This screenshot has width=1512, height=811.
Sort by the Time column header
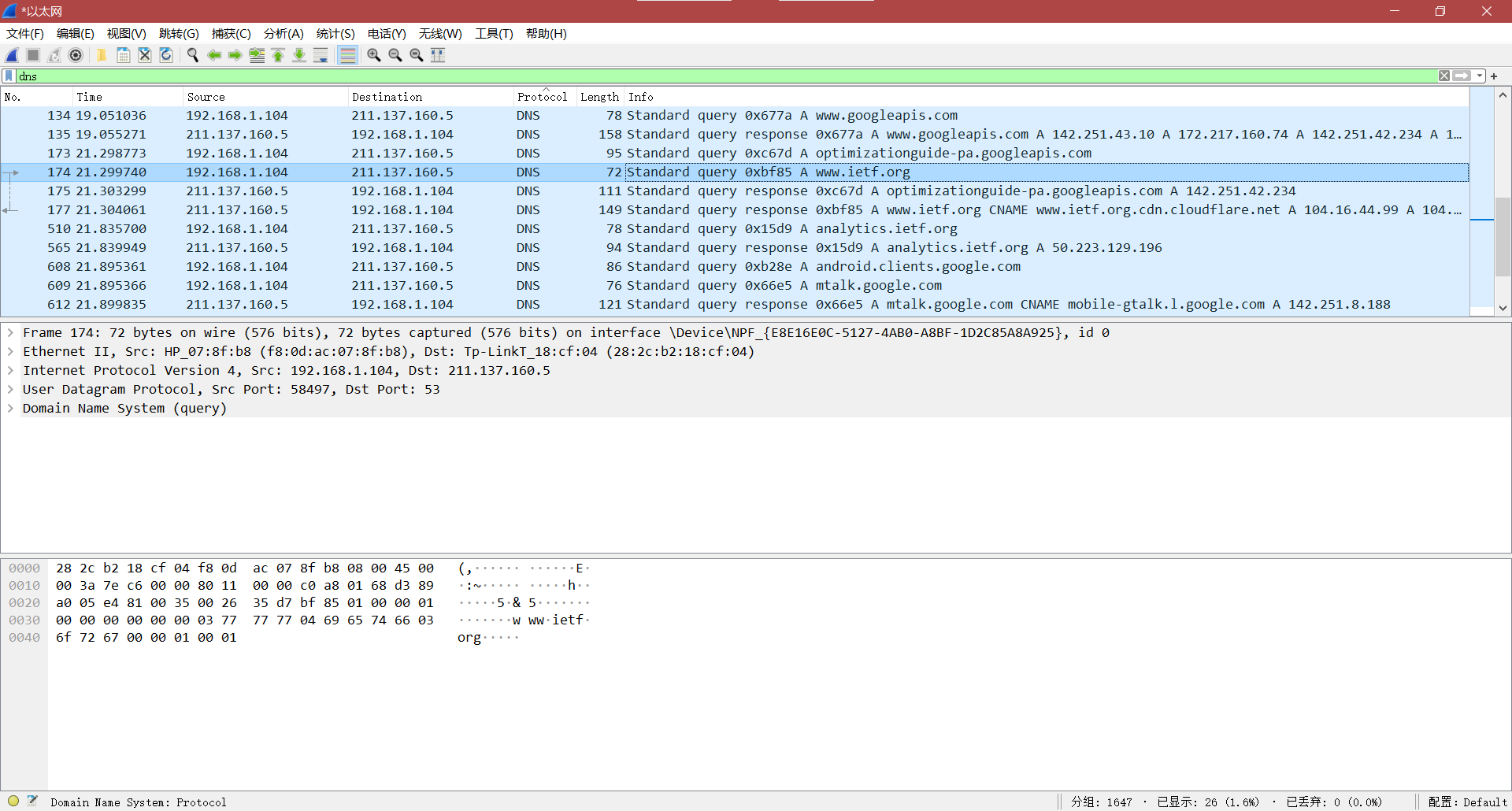click(x=128, y=97)
